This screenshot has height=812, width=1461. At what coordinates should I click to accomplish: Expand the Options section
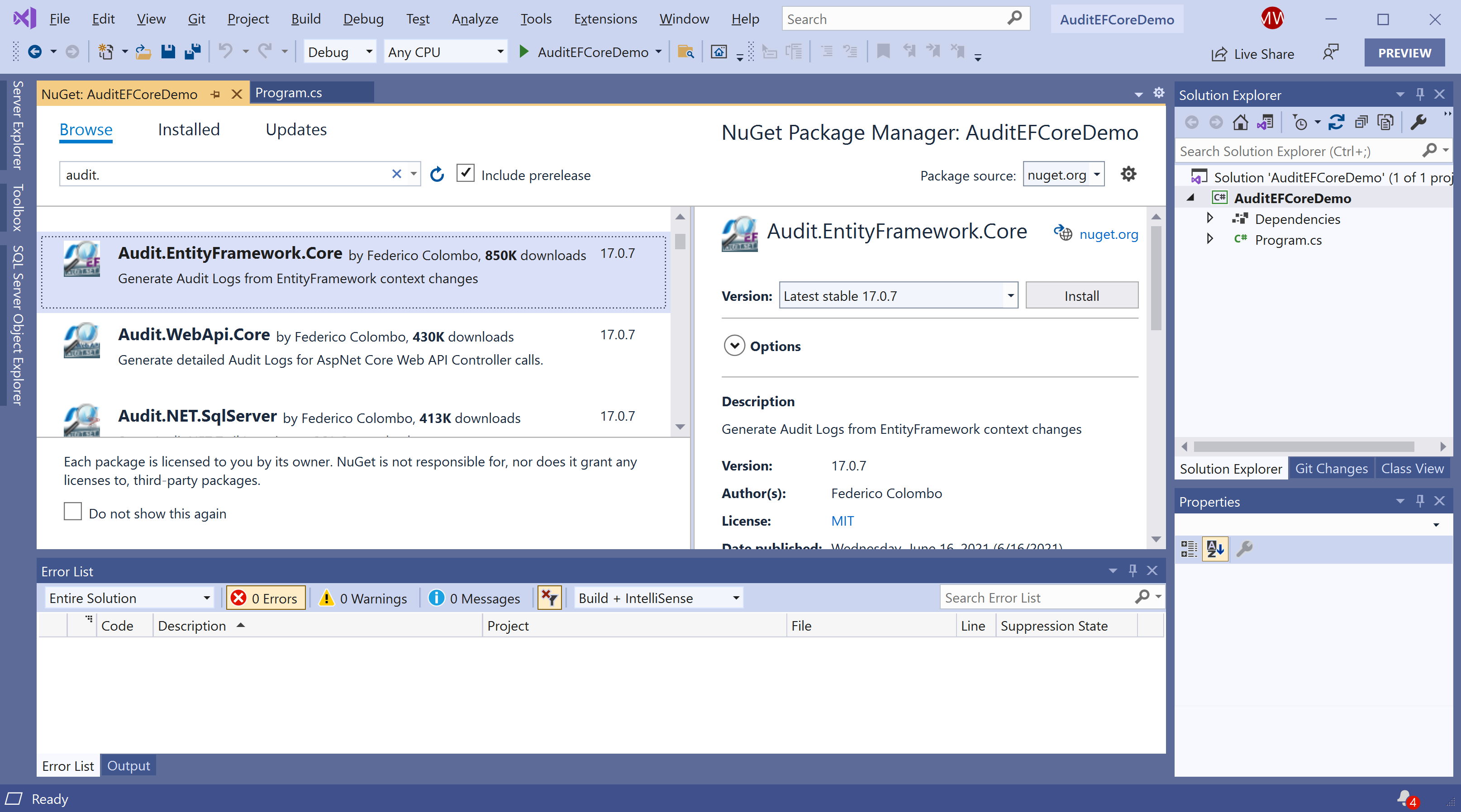(734, 346)
